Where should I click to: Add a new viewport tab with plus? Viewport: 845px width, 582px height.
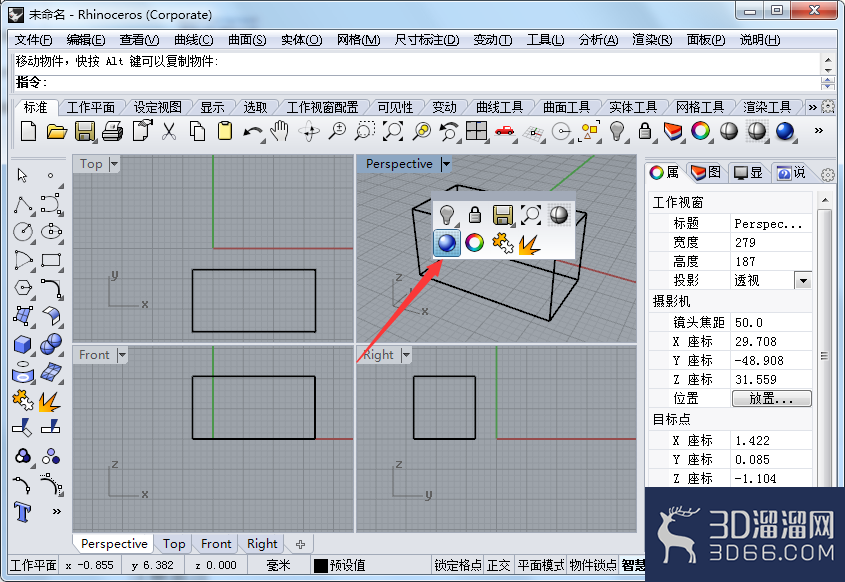tap(300, 544)
